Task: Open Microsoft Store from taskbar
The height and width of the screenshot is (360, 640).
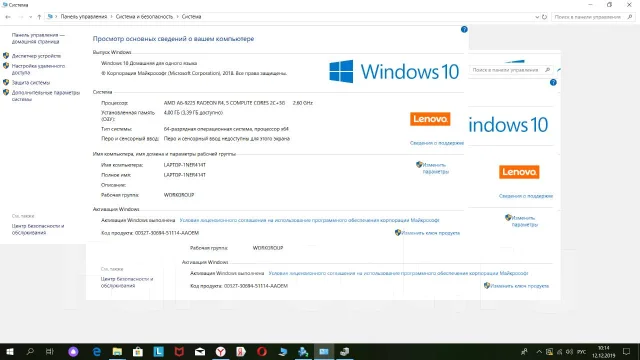Action: [x=138, y=351]
